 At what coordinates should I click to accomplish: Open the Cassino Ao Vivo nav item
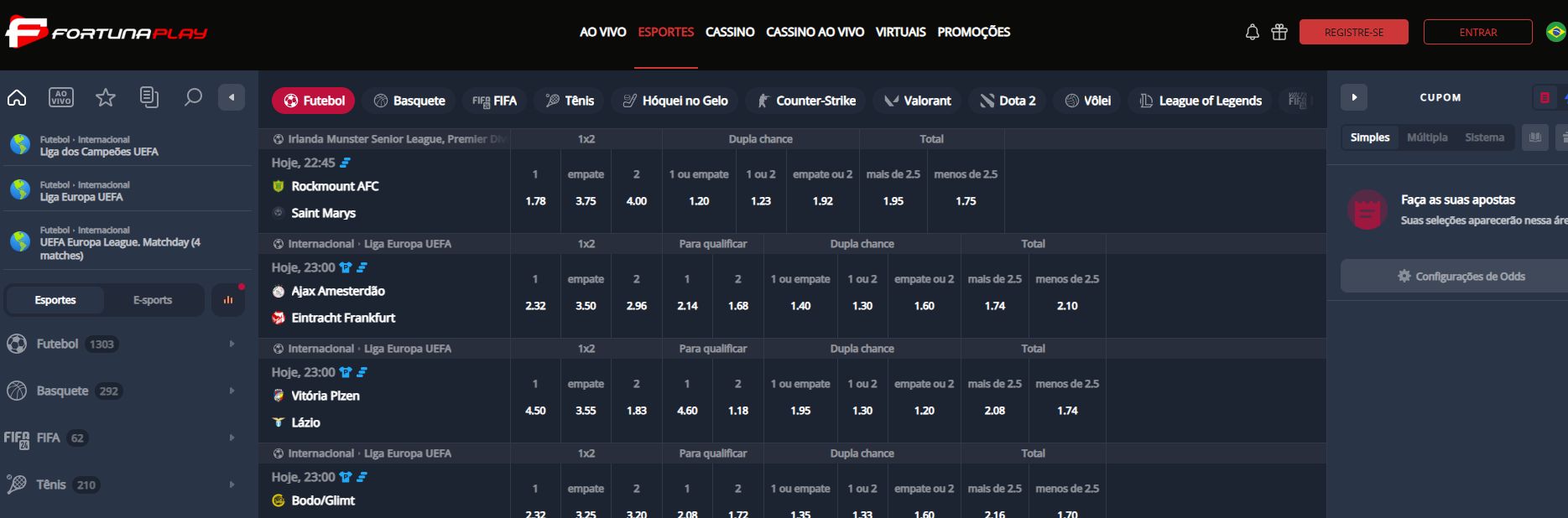[x=815, y=32]
